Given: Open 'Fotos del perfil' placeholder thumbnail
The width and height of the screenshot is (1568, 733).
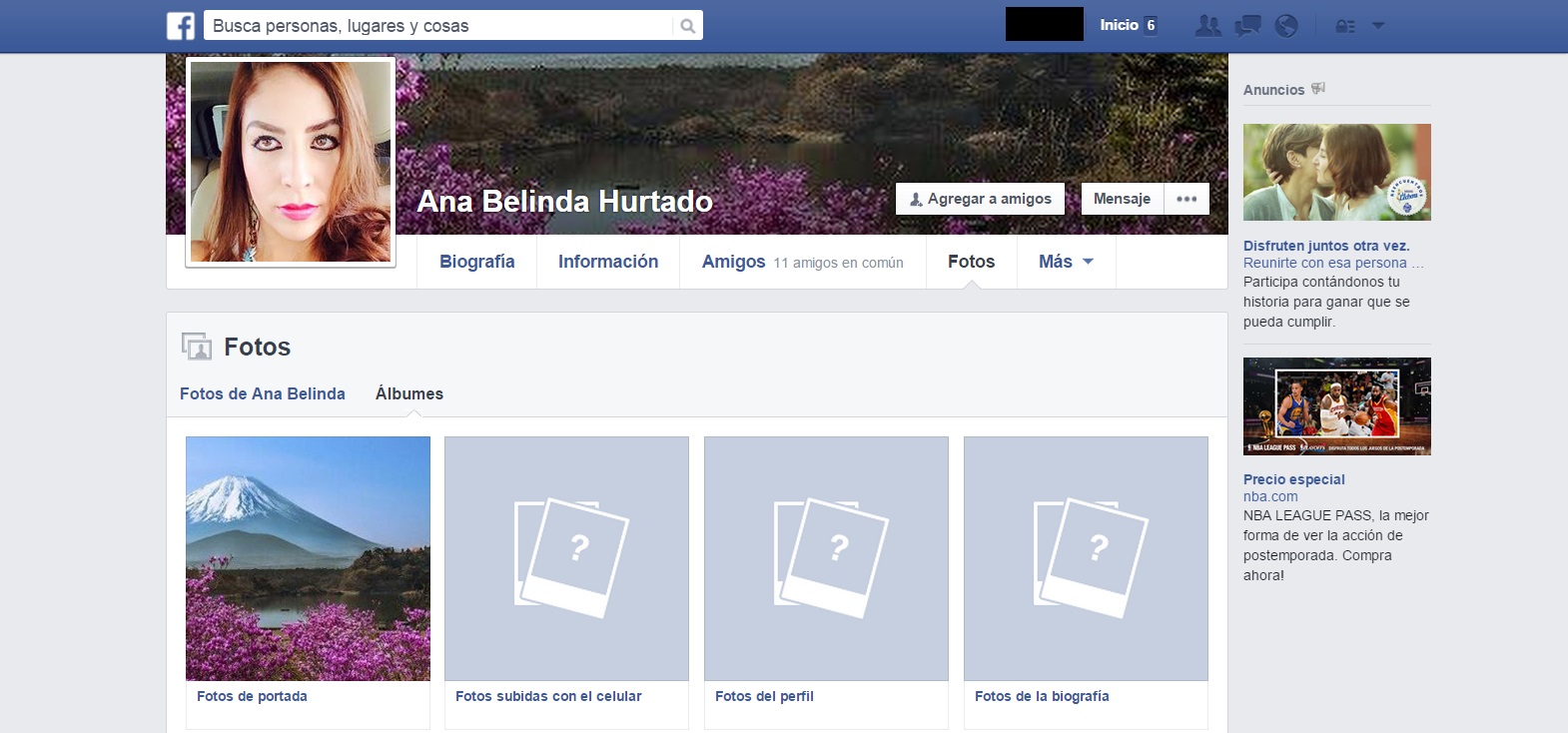Looking at the screenshot, I should click(x=826, y=558).
